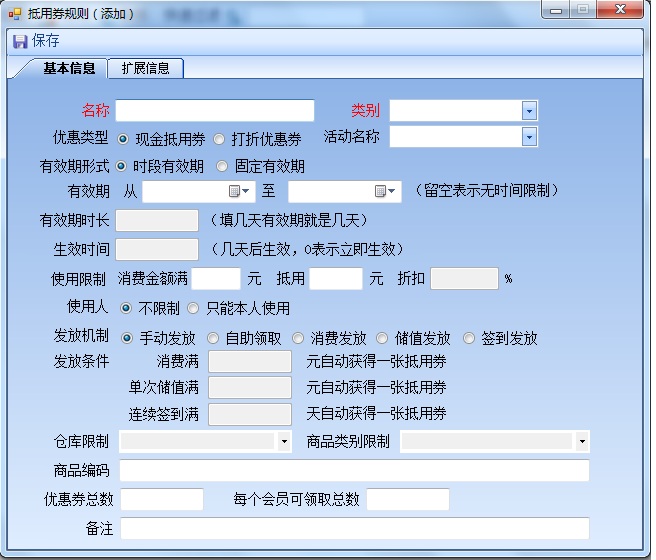Switch to the 基本信息 tab
This screenshot has width=656, height=560.
click(x=69, y=68)
